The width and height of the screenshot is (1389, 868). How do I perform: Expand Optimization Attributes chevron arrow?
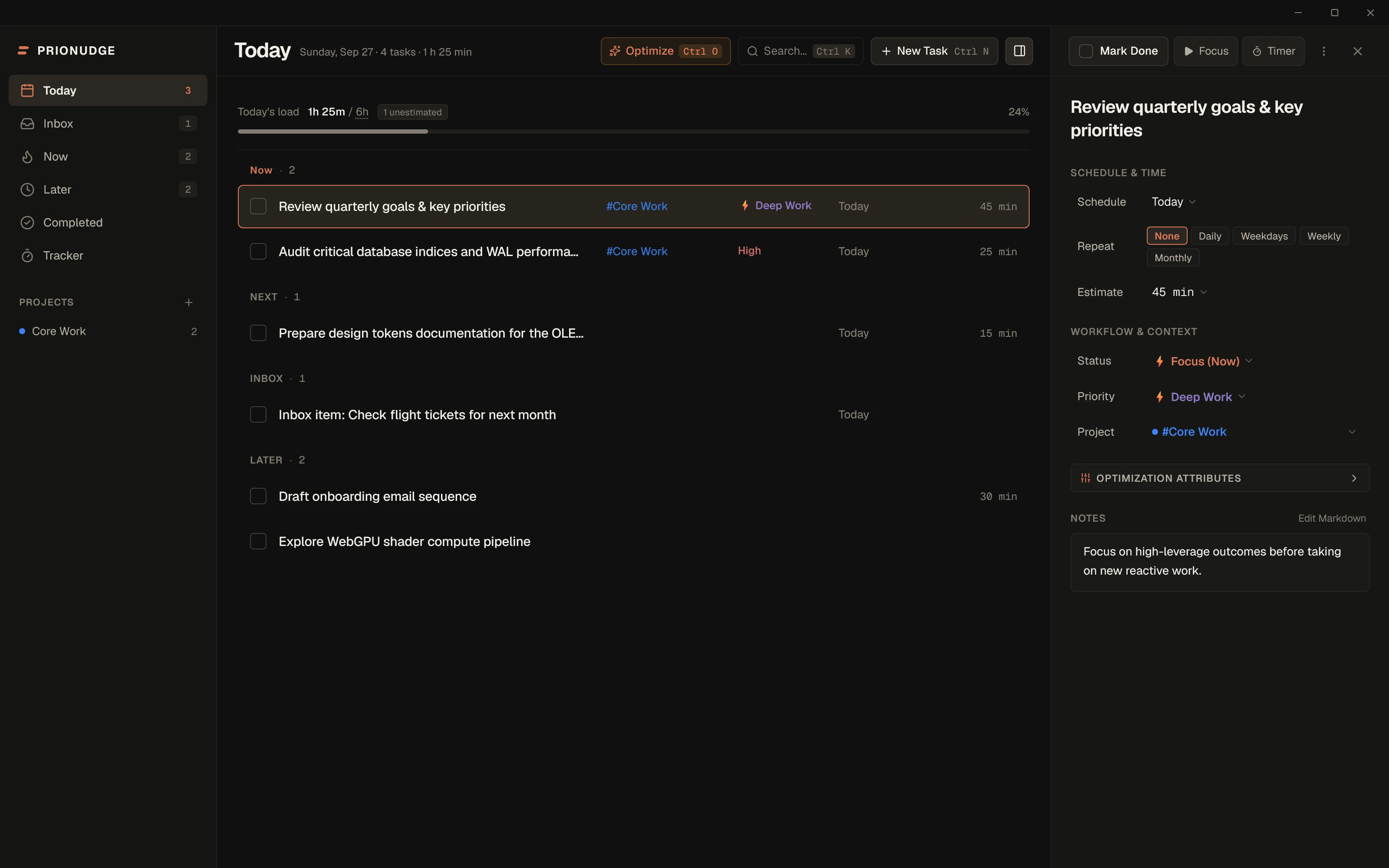[1354, 478]
